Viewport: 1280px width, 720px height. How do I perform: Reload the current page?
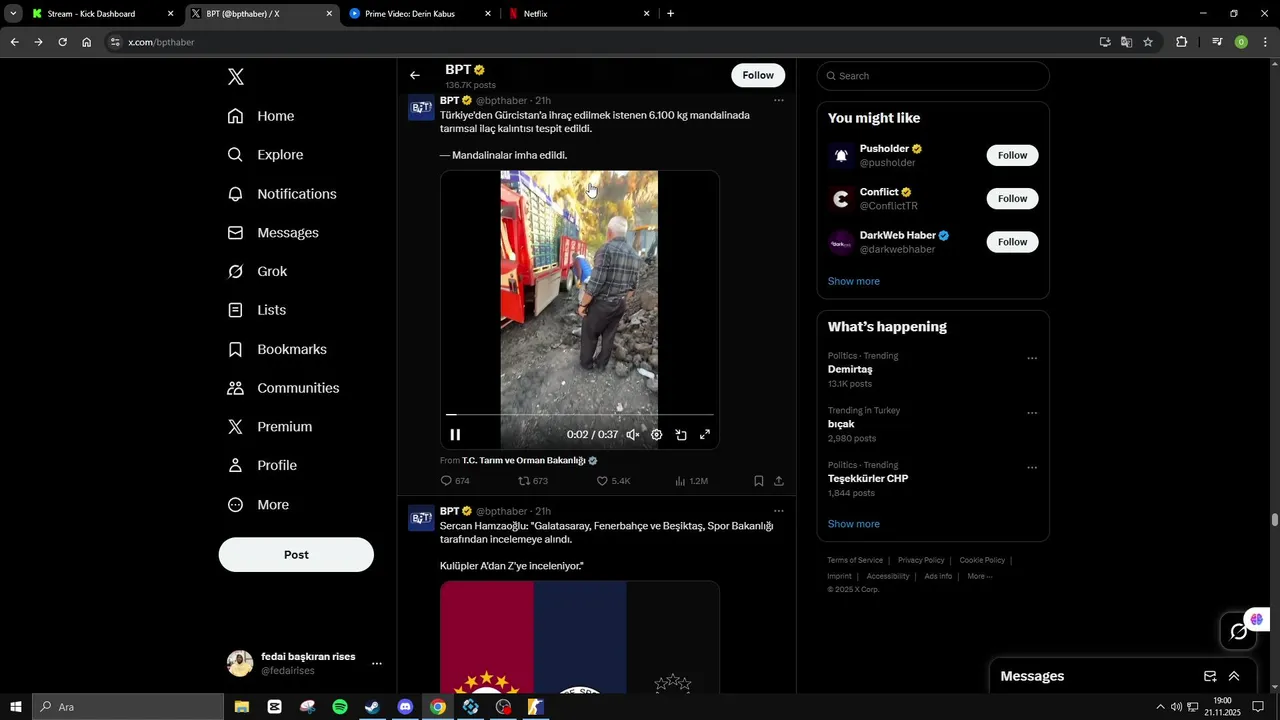62,42
